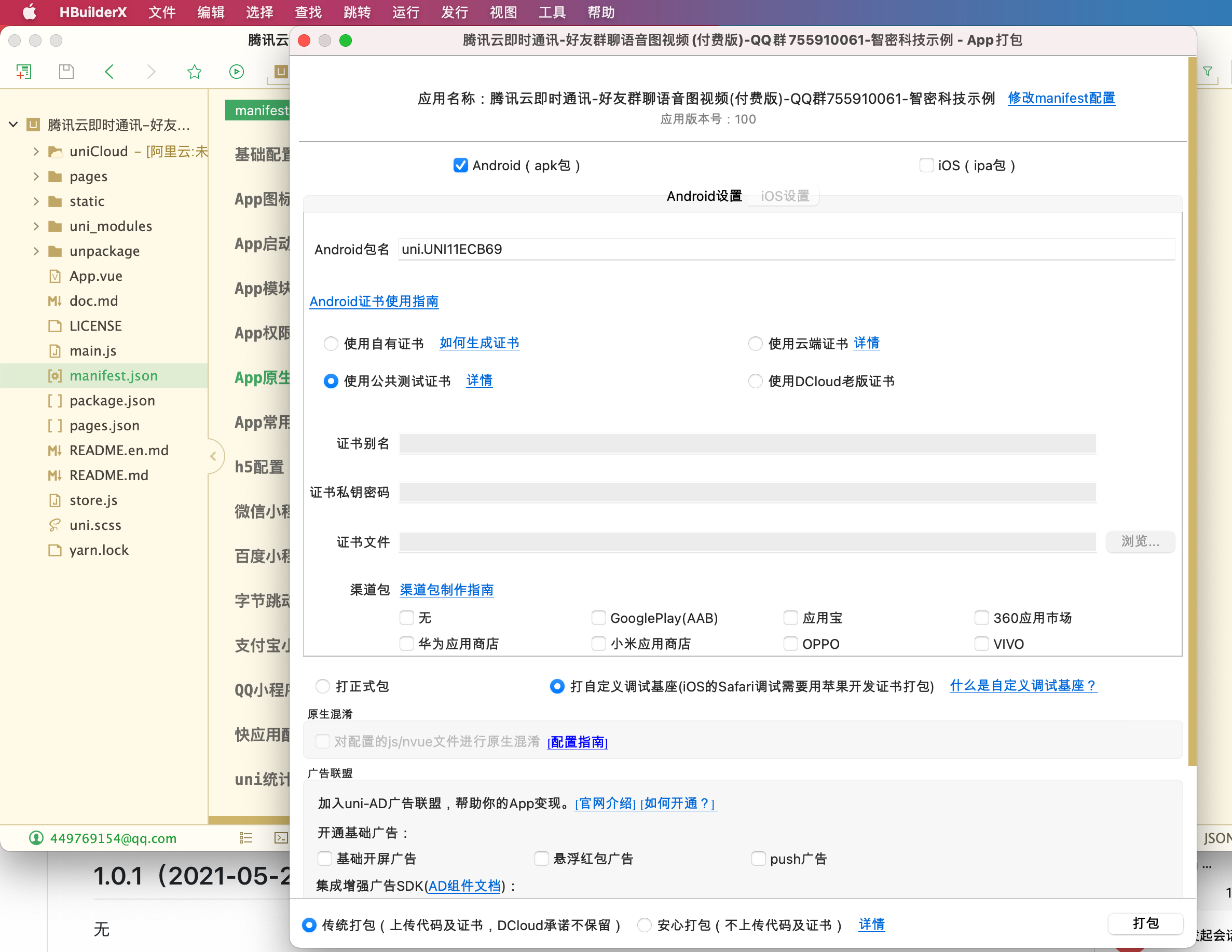This screenshot has height=952, width=1232.
Task: Expand the static folder
Action: click(x=36, y=201)
